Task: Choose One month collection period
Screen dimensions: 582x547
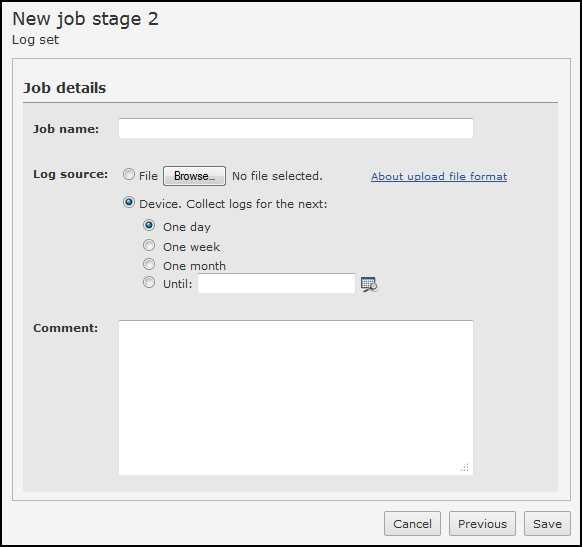Action: [149, 264]
